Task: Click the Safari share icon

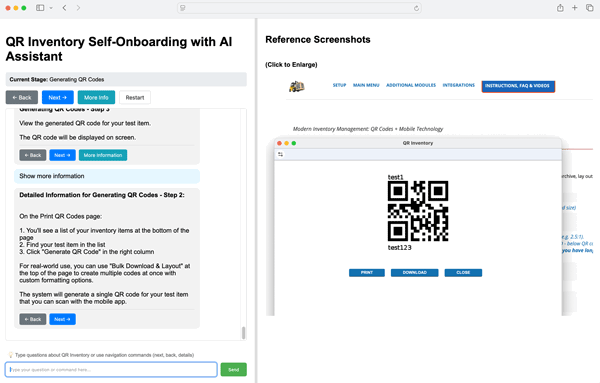Action: (x=560, y=8)
